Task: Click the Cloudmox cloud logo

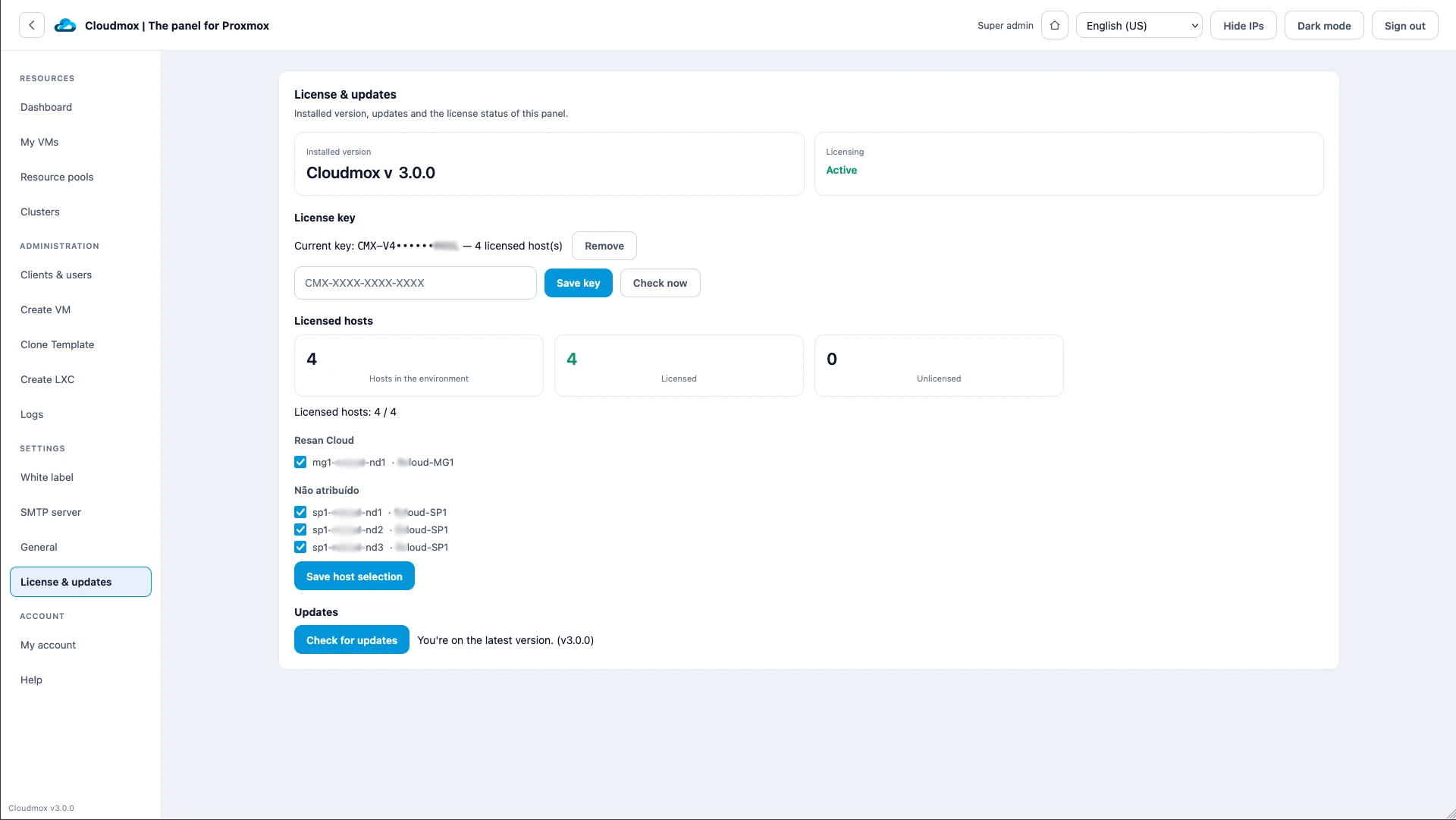Action: 65,25
